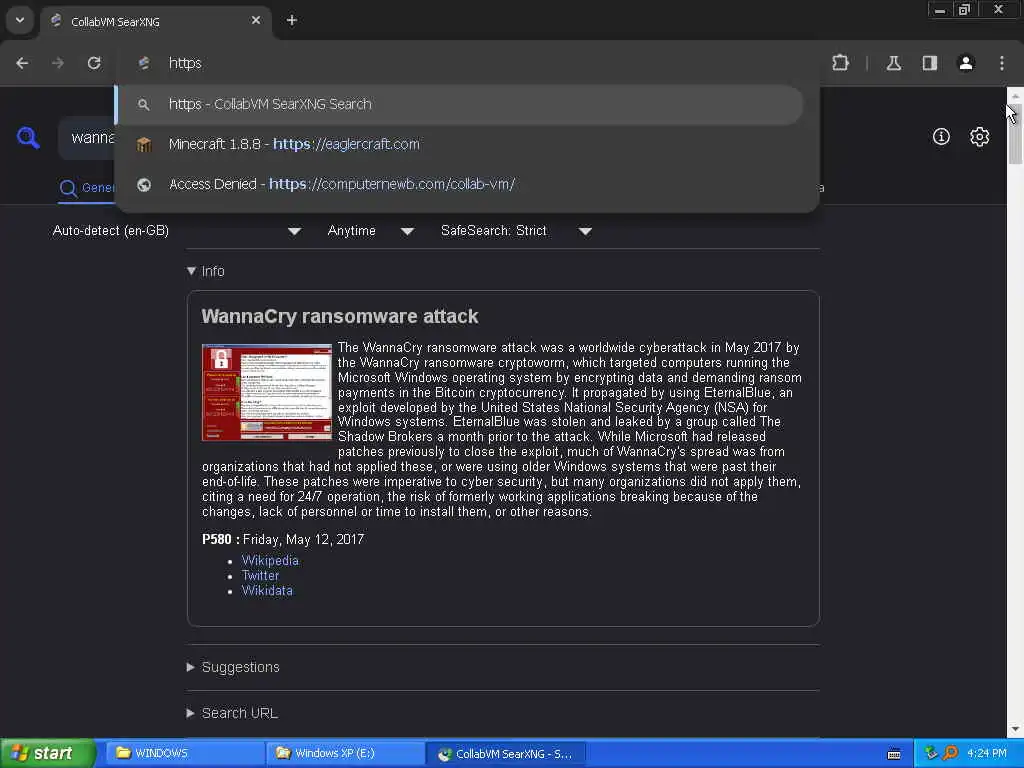Click the on-screen keyboard tray icon
Viewport: 1024px width, 768px height.
[893, 754]
